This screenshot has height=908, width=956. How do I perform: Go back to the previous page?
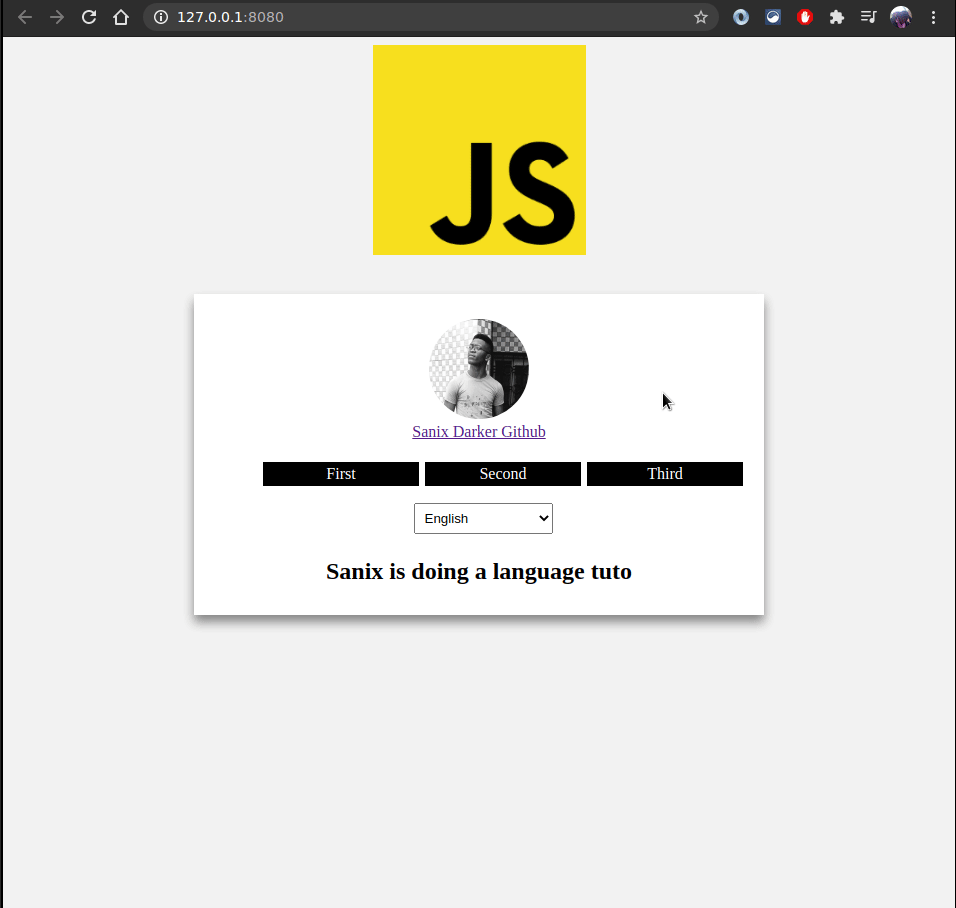tap(25, 17)
